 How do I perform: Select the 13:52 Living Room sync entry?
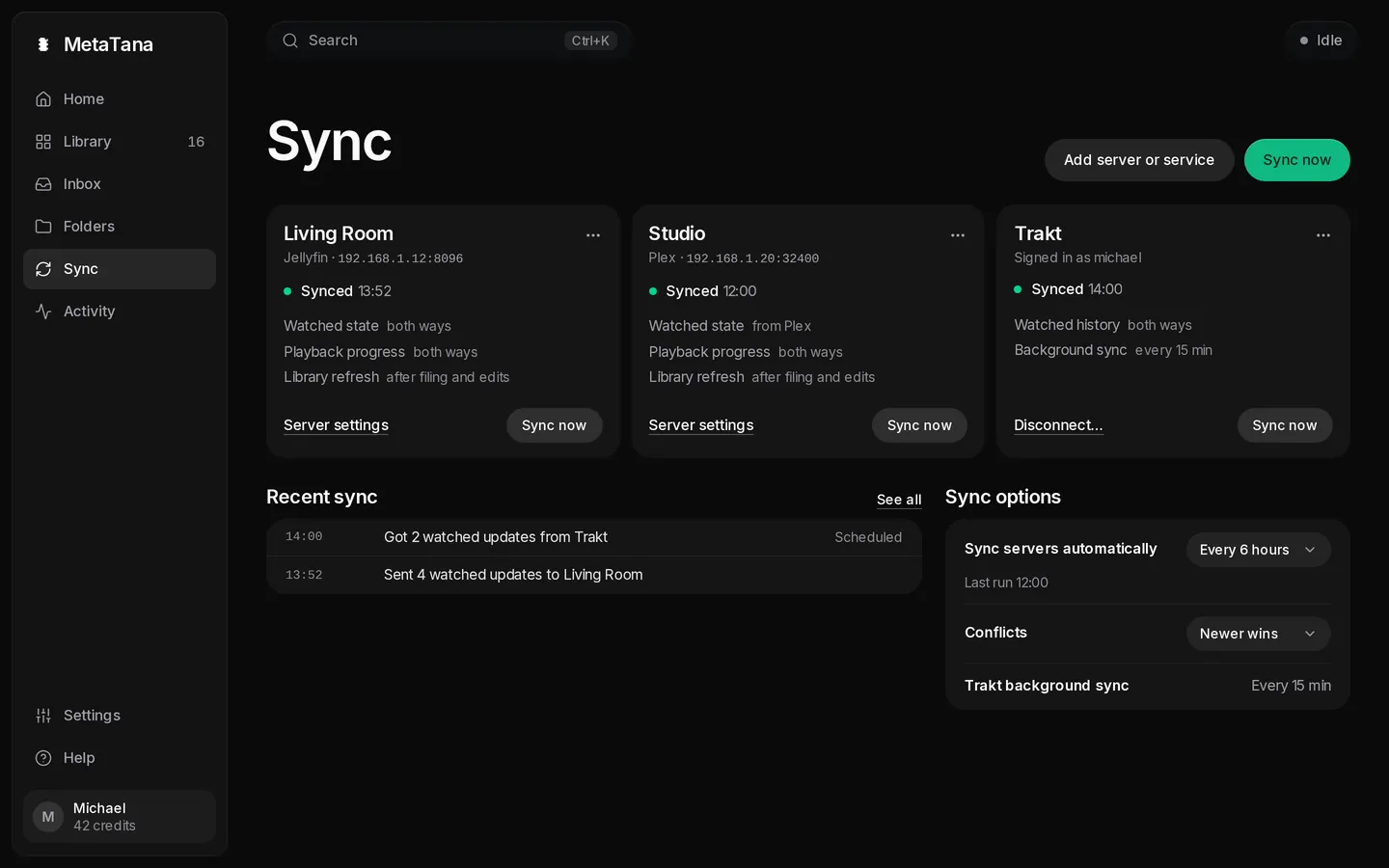[x=594, y=575]
